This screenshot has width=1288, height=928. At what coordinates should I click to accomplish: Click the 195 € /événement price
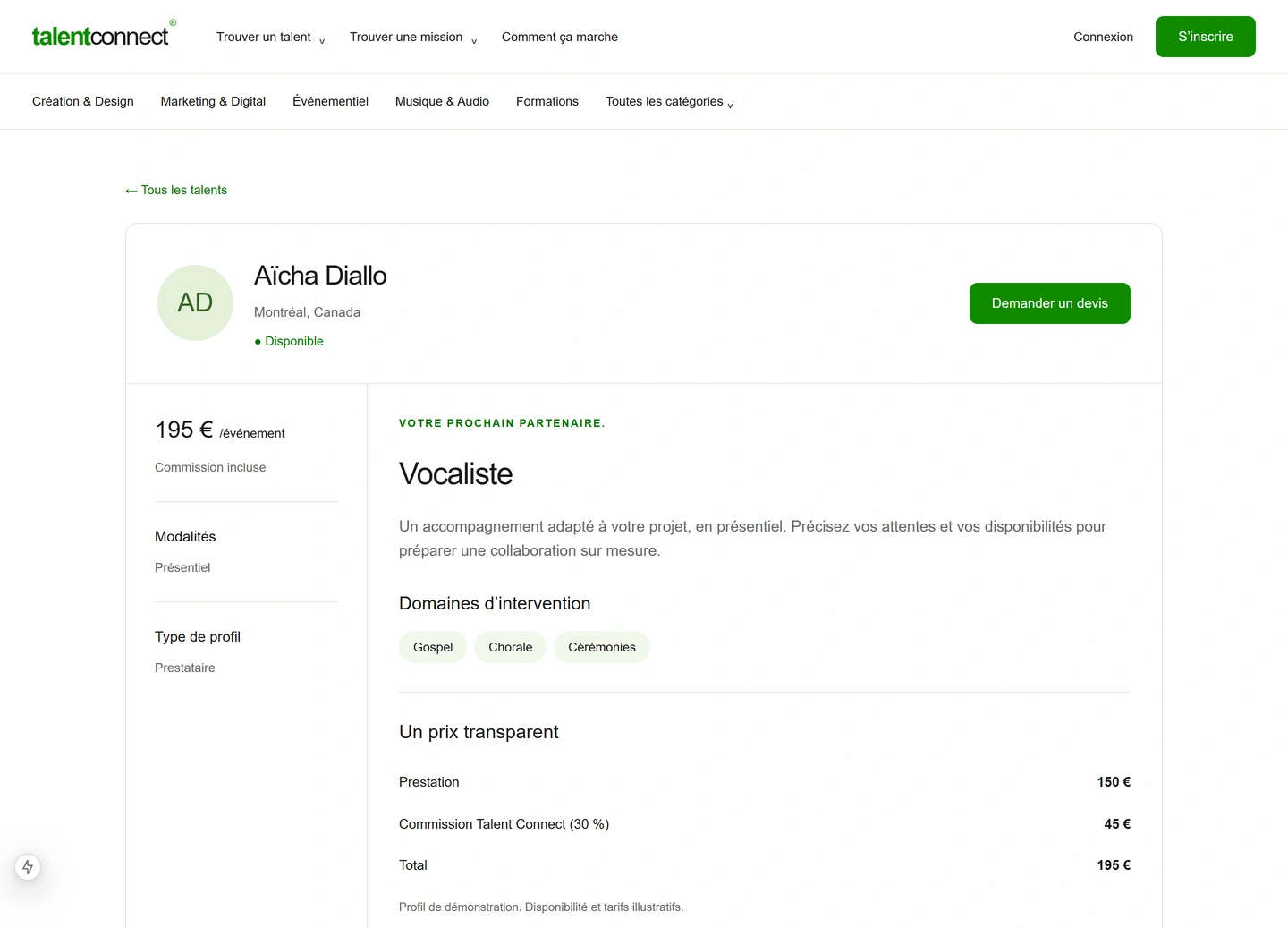coord(220,430)
